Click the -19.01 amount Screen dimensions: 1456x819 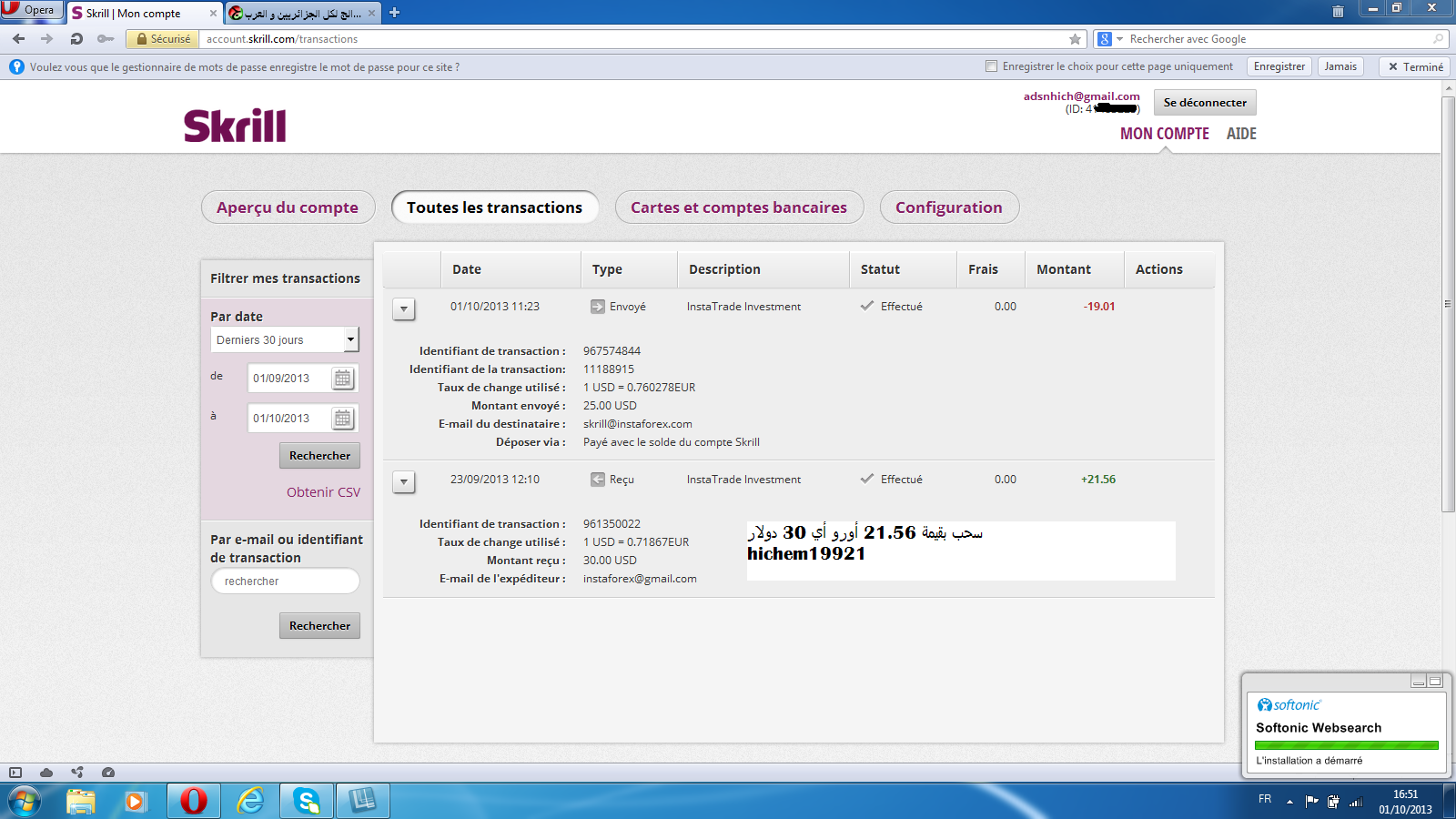[x=1098, y=307]
